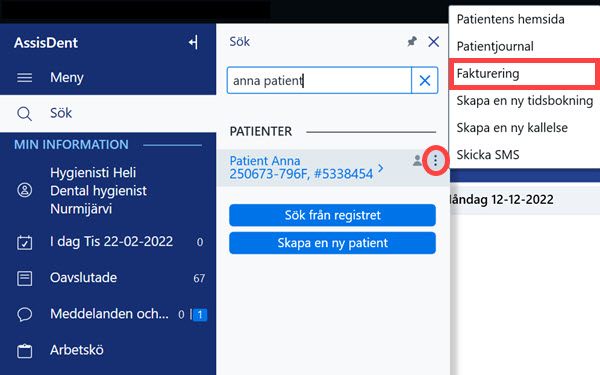Open the Meny hamburger icon
The image size is (600, 375).
click(24, 78)
